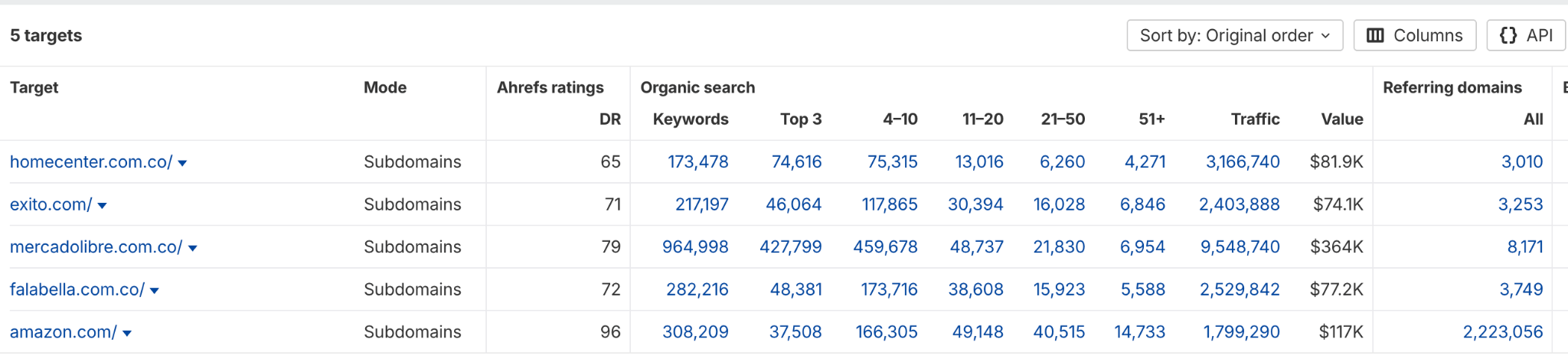Click mercadolibre Top 3 value 427,799
Image resolution: width=1568 pixels, height=362 pixels.
pyautogui.click(x=790, y=246)
